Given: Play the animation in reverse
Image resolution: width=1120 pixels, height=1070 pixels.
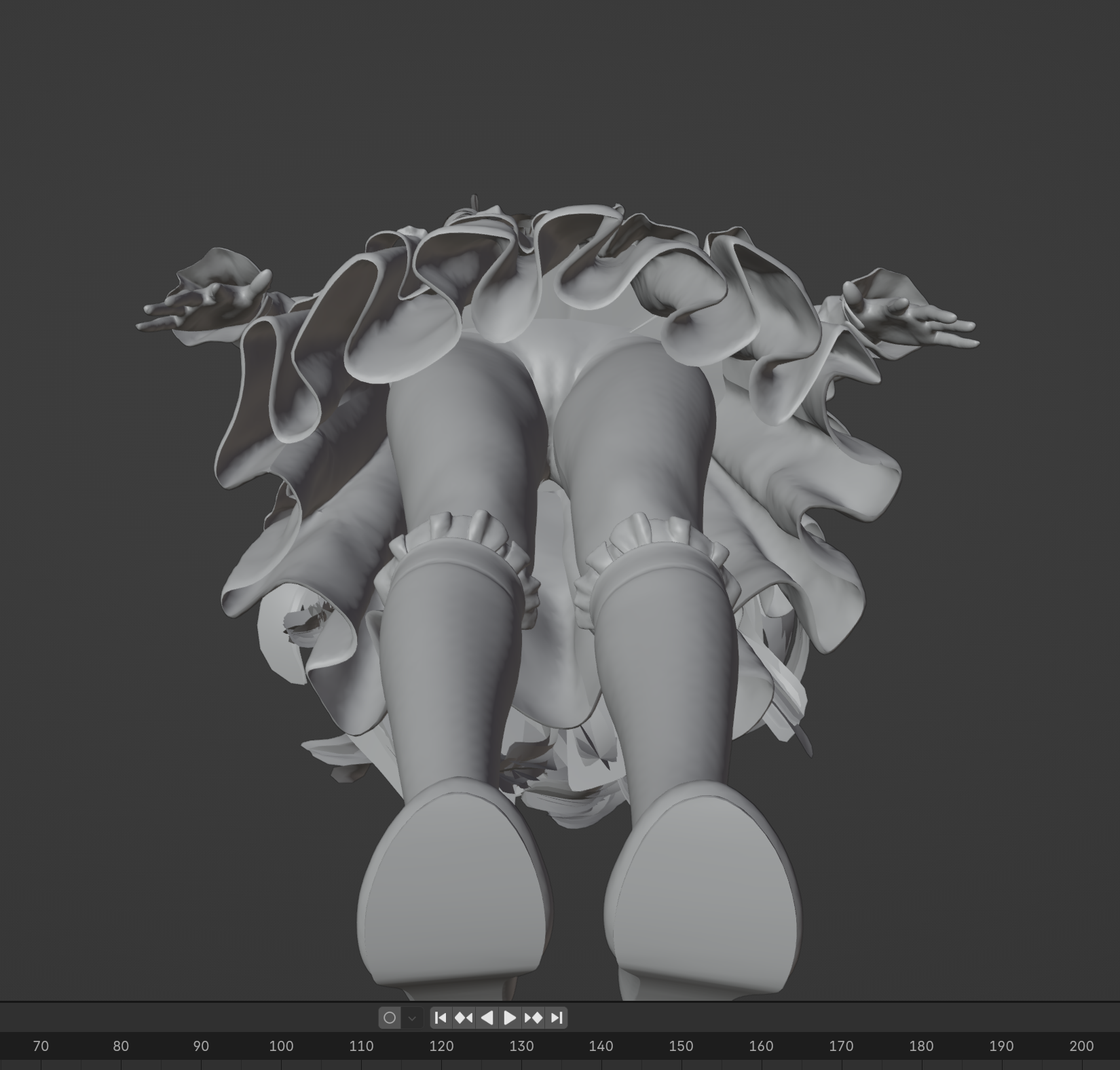Looking at the screenshot, I should coord(487,1018).
